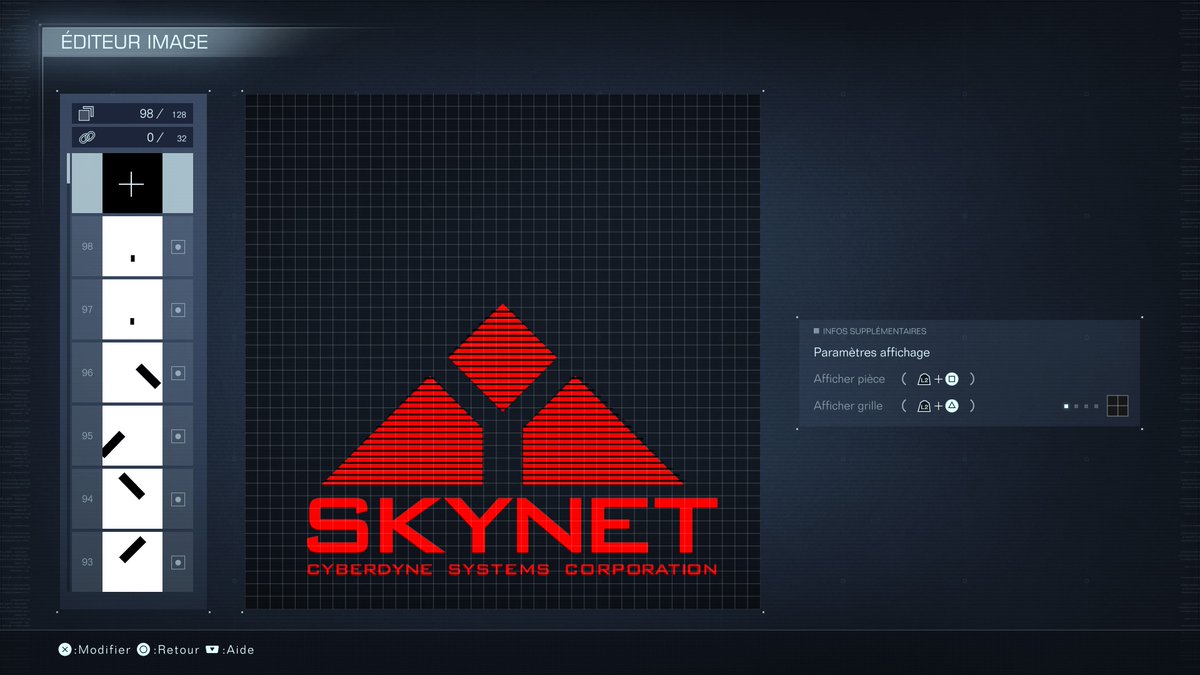
Task: Click the circle button icon for Retour
Action: [x=143, y=649]
